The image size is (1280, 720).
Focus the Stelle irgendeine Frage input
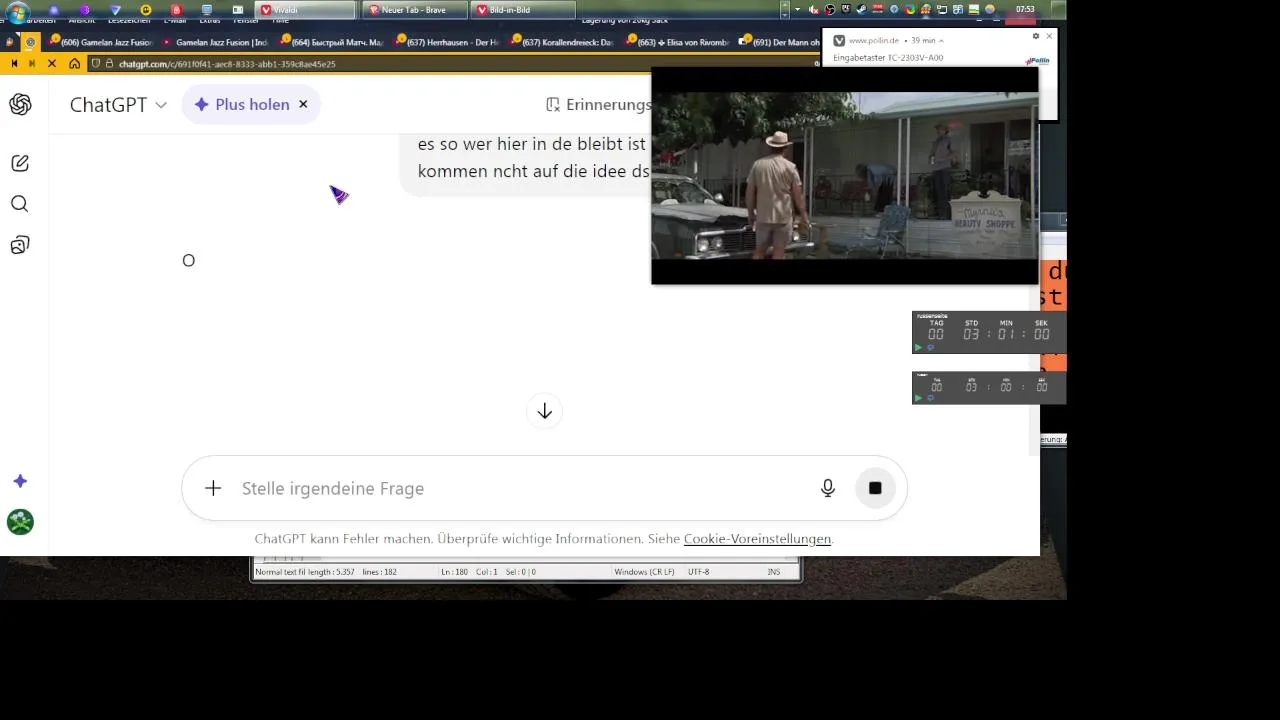(520, 488)
